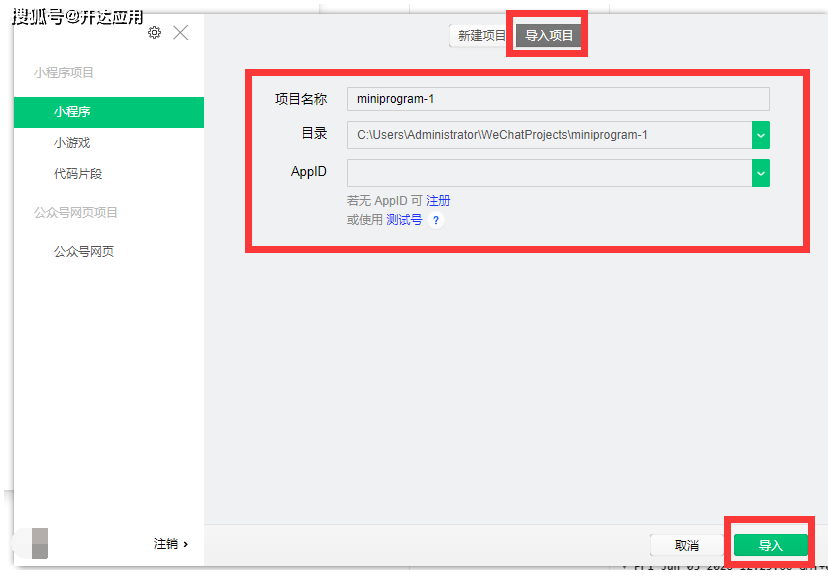This screenshot has height=582, width=828.
Task: Open settings via the gear icon
Action: click(154, 33)
